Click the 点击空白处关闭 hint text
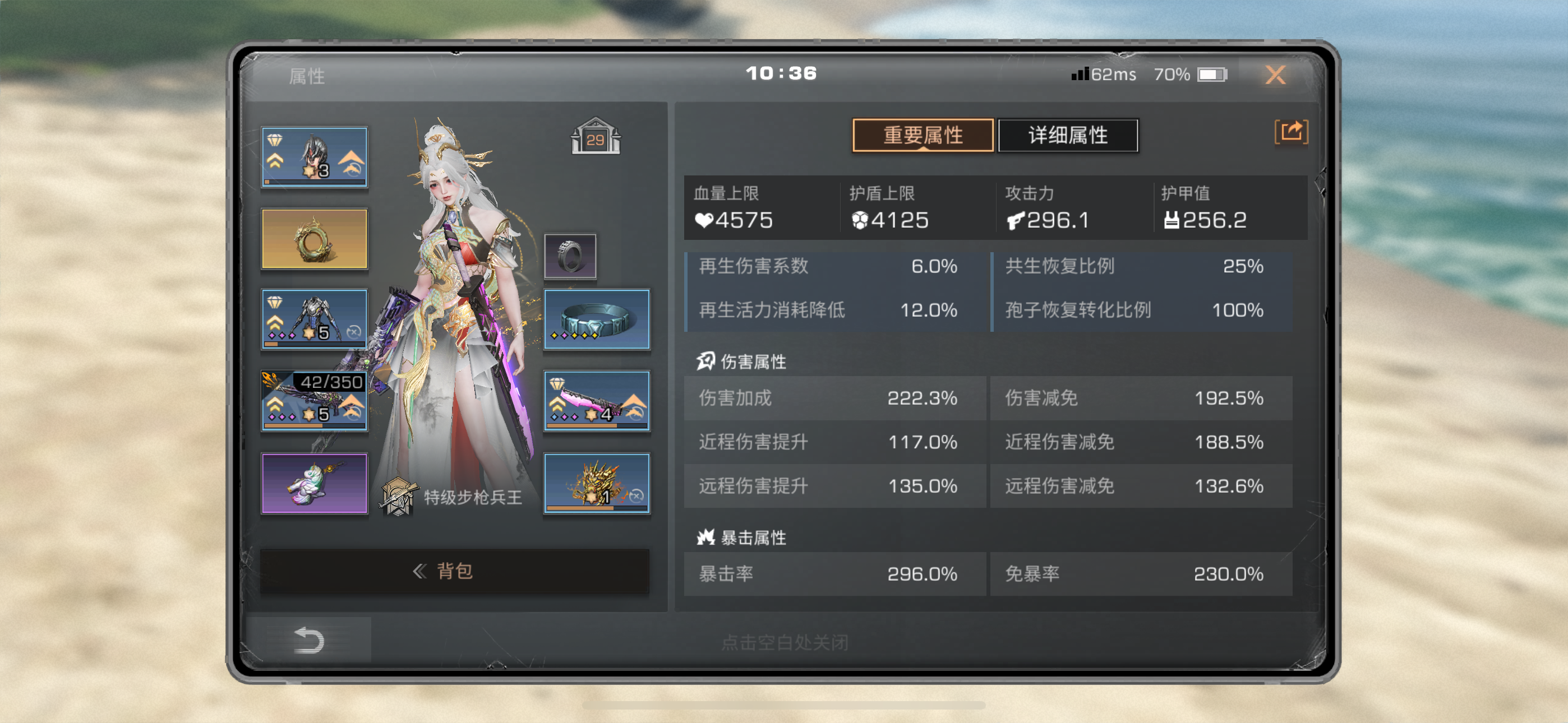1568x723 pixels. (x=784, y=642)
